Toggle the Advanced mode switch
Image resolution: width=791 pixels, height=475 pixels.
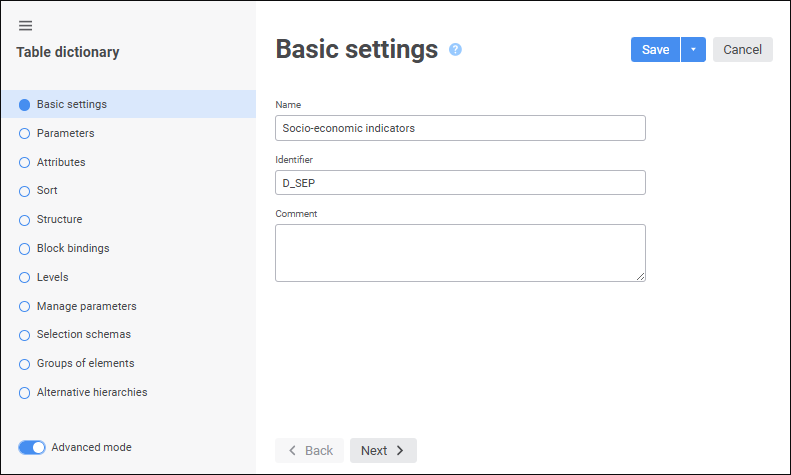coord(32,448)
